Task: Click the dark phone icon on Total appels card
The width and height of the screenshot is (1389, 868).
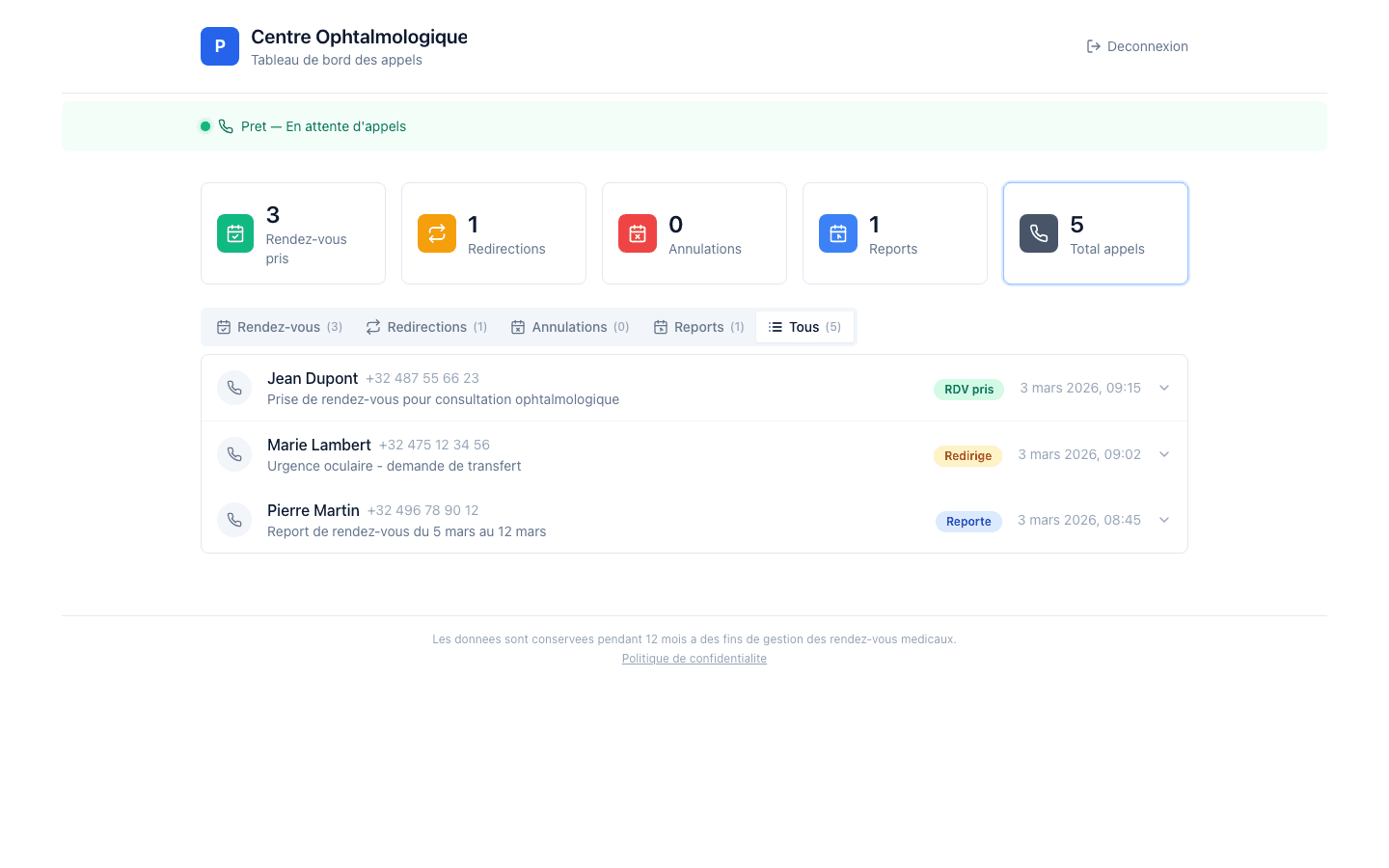Action: point(1038,232)
